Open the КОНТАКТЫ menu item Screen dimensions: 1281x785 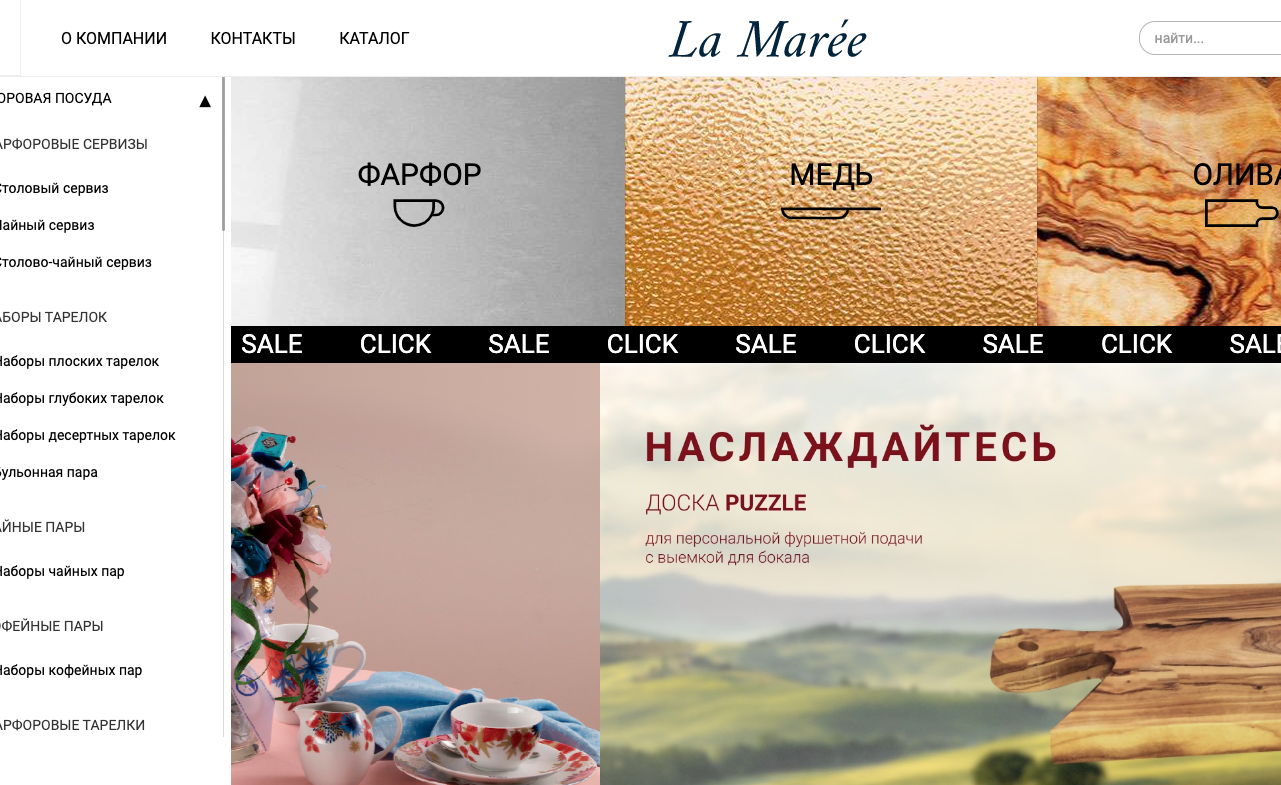coord(253,39)
